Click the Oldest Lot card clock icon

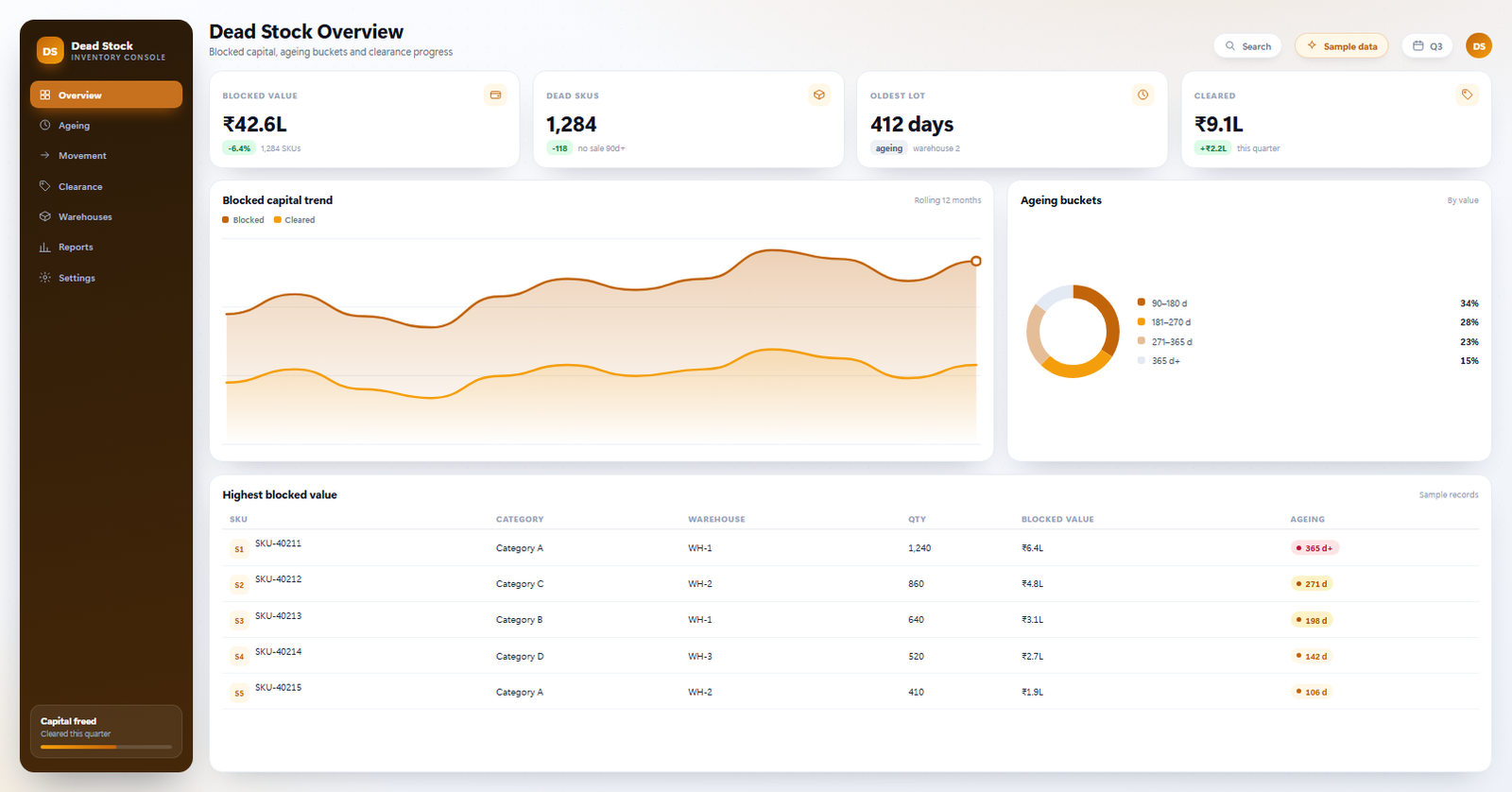point(1143,95)
